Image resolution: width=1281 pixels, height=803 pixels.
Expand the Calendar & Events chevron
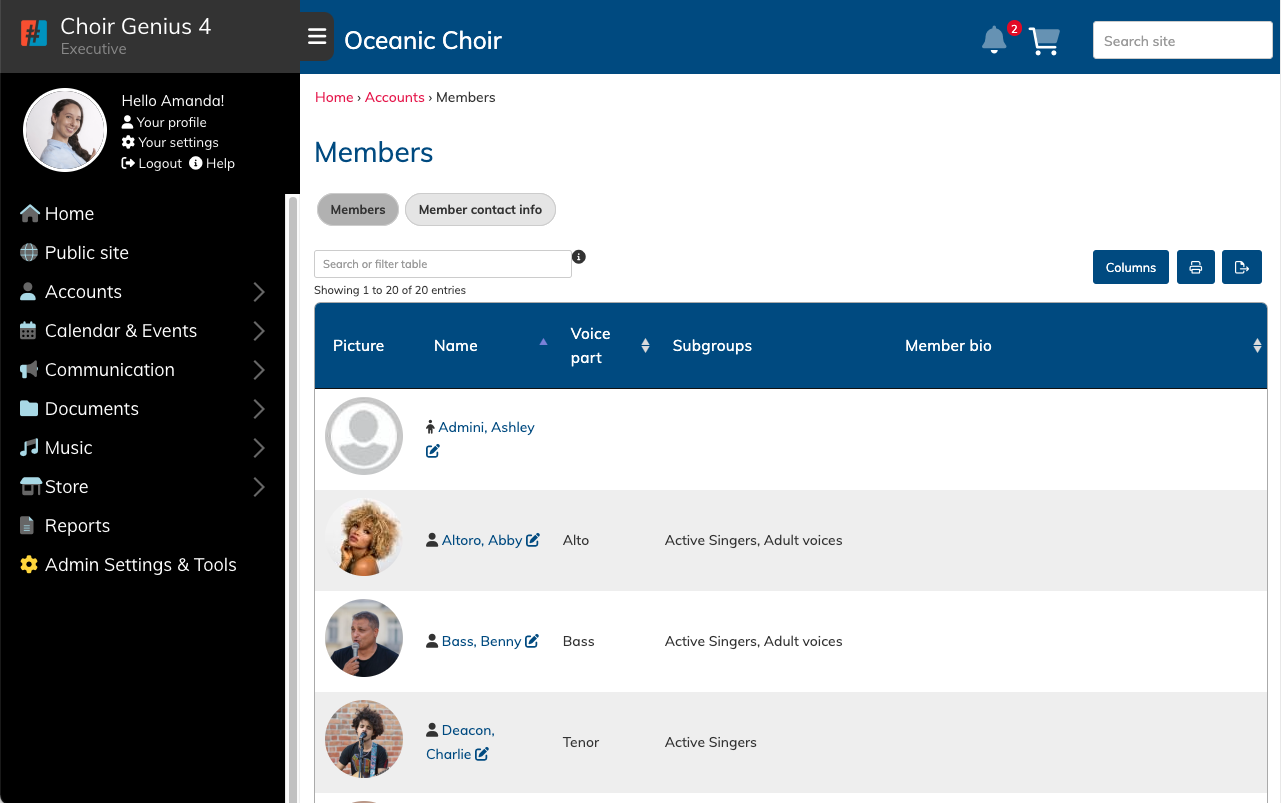pos(259,331)
